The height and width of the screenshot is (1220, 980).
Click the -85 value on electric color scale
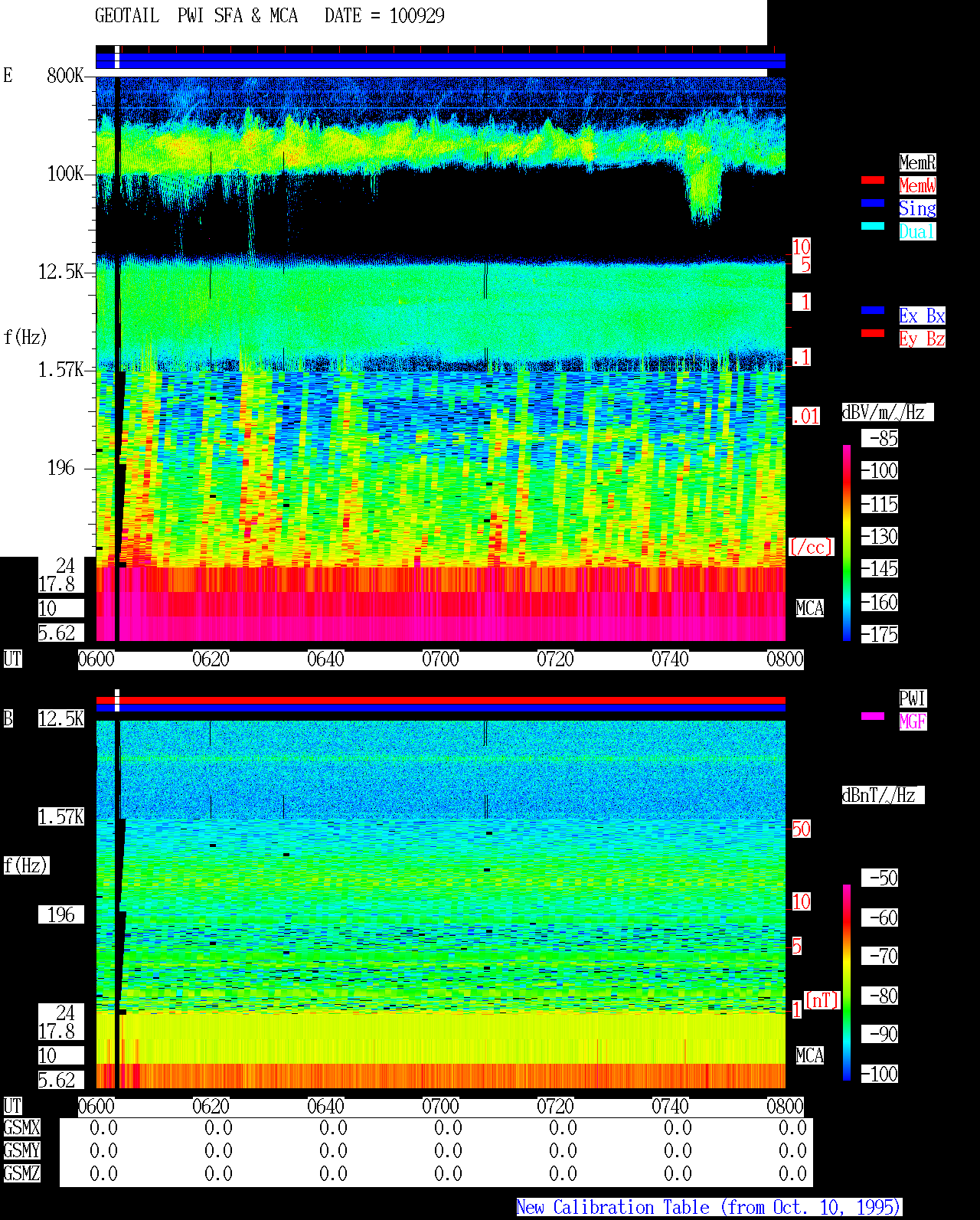880,438
